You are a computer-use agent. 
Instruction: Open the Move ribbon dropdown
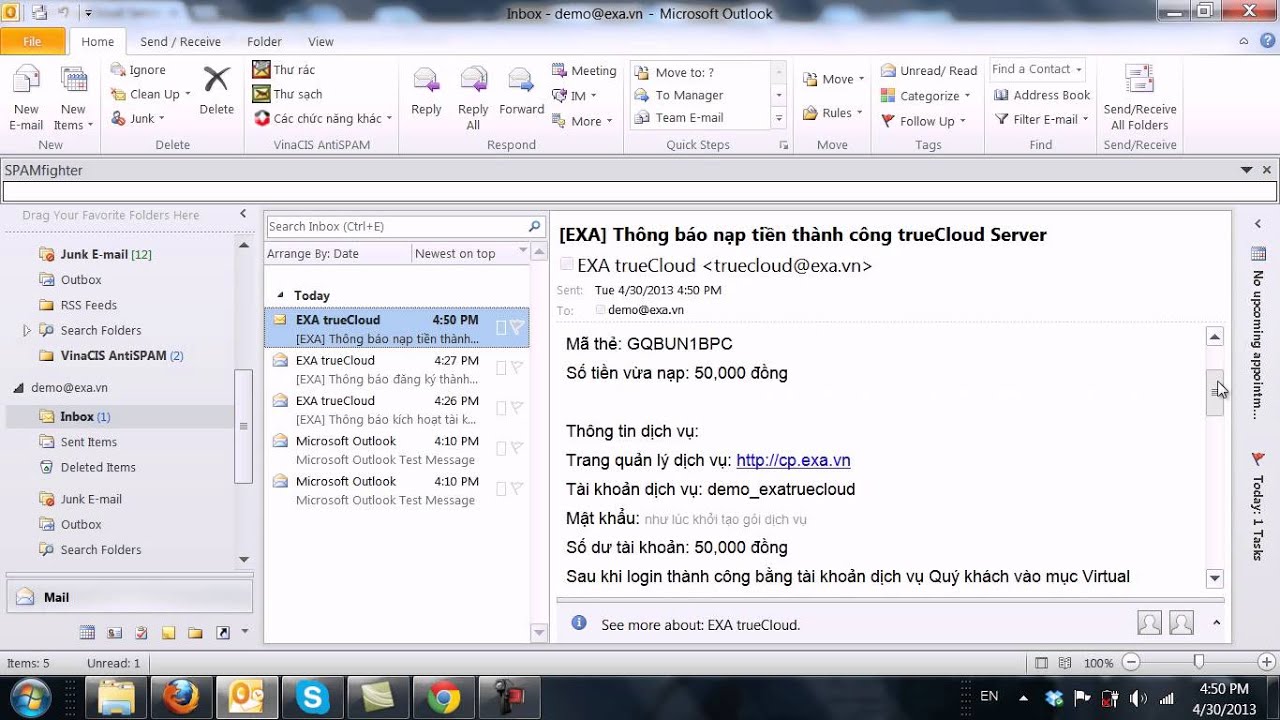(832, 79)
